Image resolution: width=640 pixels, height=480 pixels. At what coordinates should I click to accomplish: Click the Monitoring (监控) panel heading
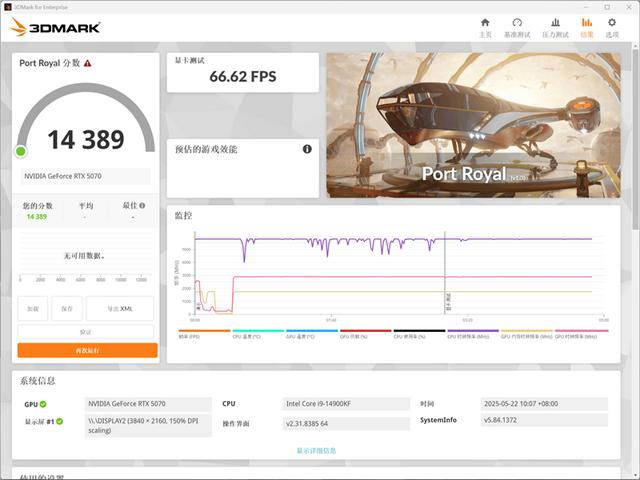tap(183, 216)
